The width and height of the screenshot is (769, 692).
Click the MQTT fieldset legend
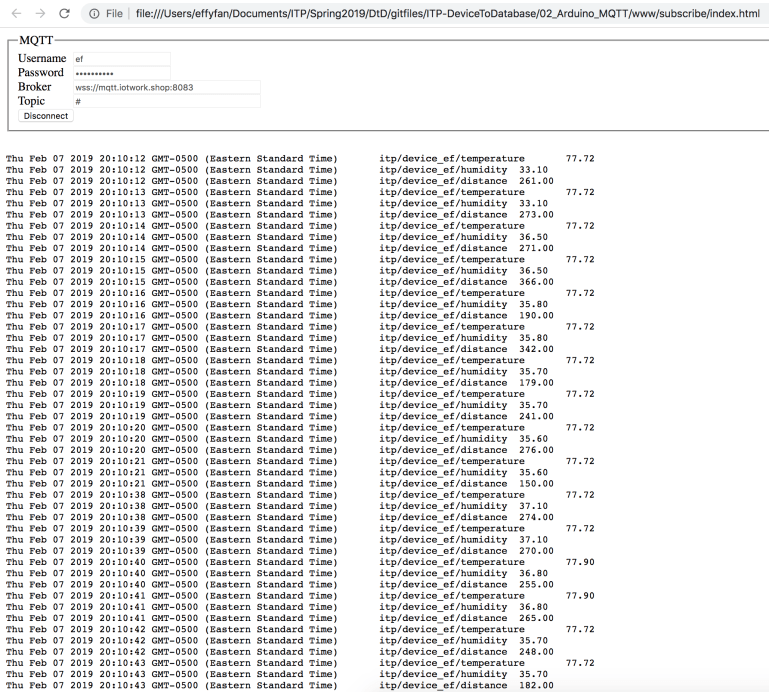tap(36, 40)
